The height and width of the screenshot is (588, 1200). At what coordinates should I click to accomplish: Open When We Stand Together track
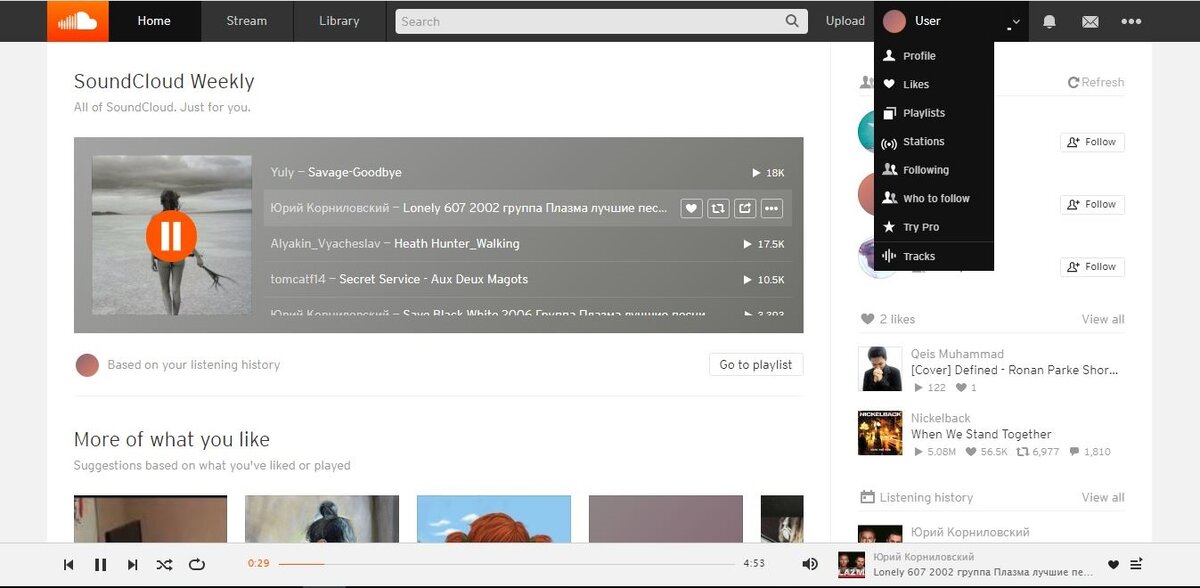[x=981, y=434]
